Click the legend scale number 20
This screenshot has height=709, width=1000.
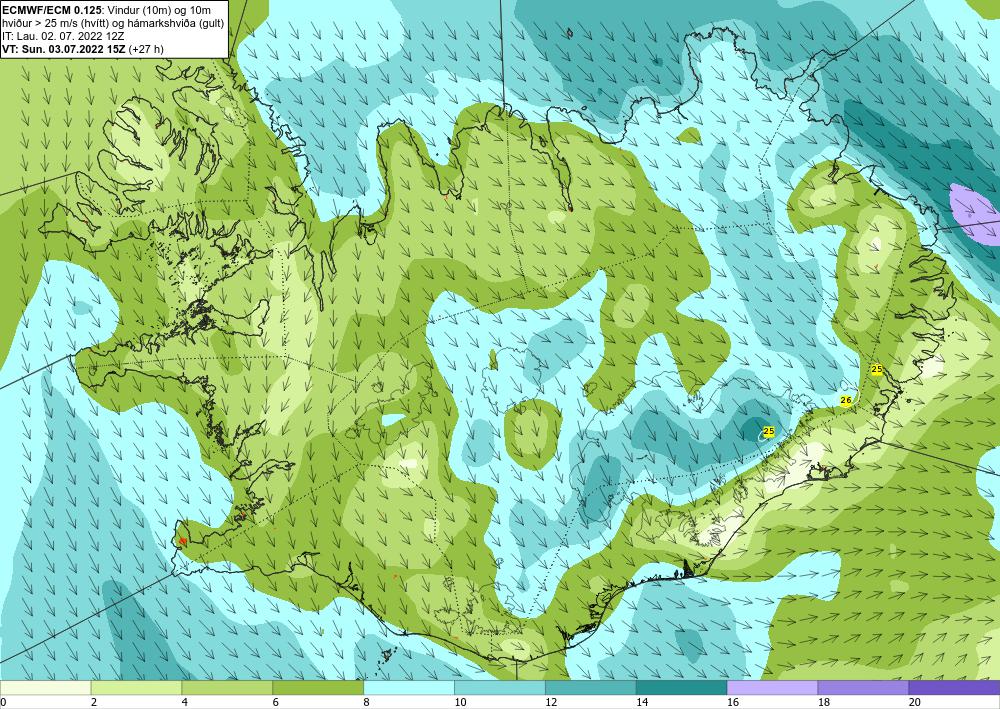(x=915, y=703)
